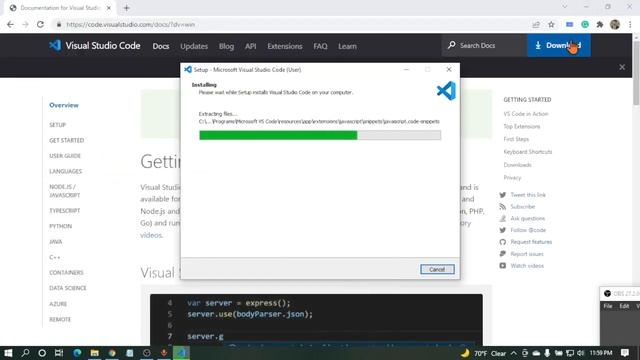Close the Documentation for Visual Studio tab
The height and width of the screenshot is (360, 640).
[109, 8]
